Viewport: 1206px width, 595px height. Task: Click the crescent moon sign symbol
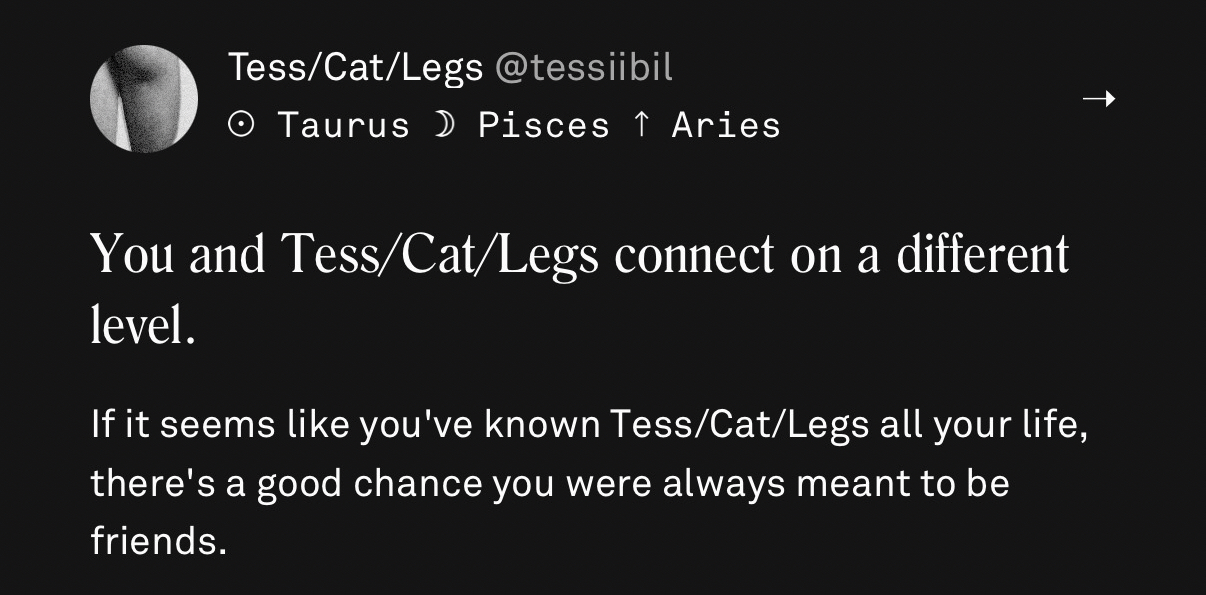point(445,125)
